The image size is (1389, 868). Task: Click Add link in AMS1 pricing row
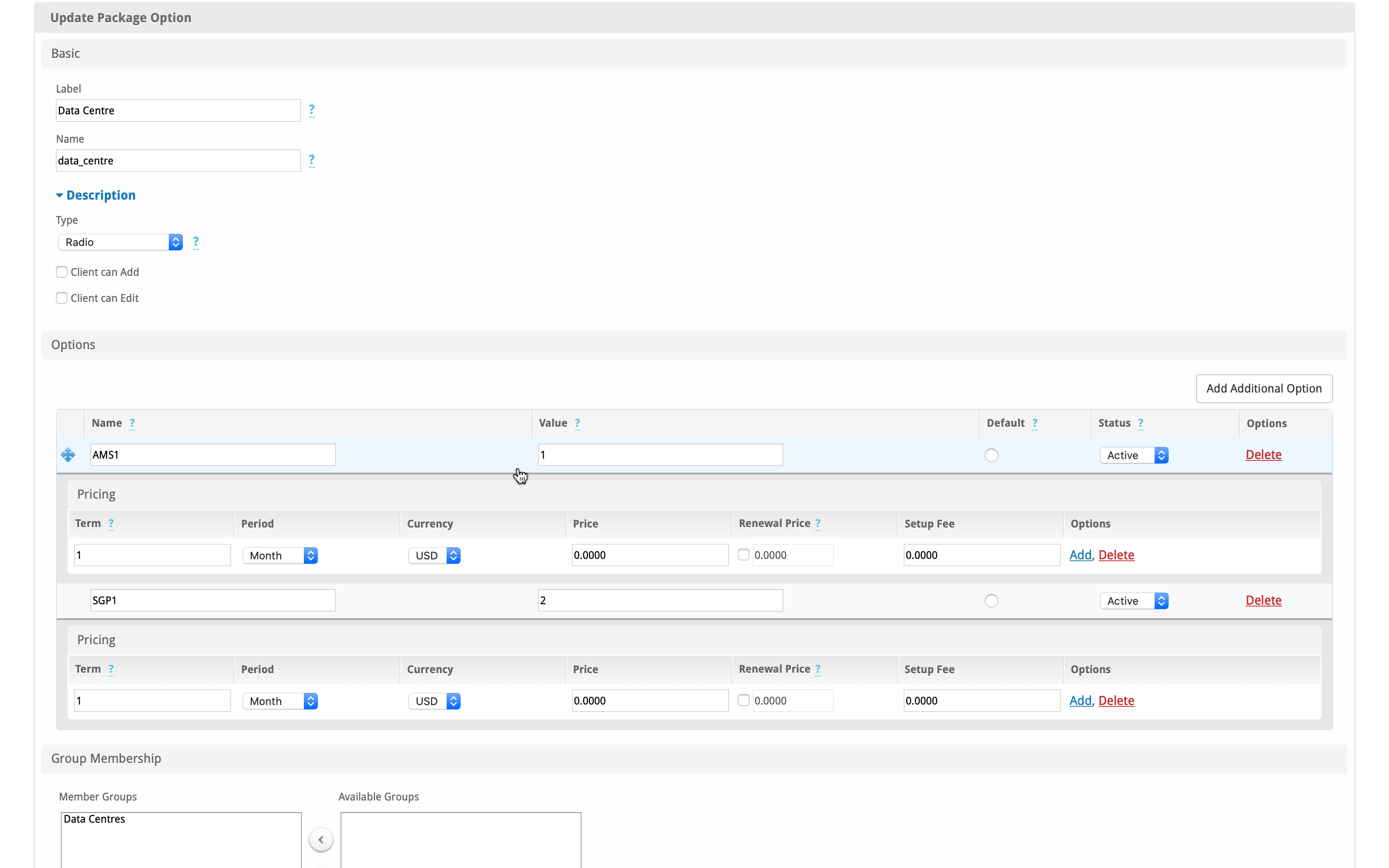1080,555
